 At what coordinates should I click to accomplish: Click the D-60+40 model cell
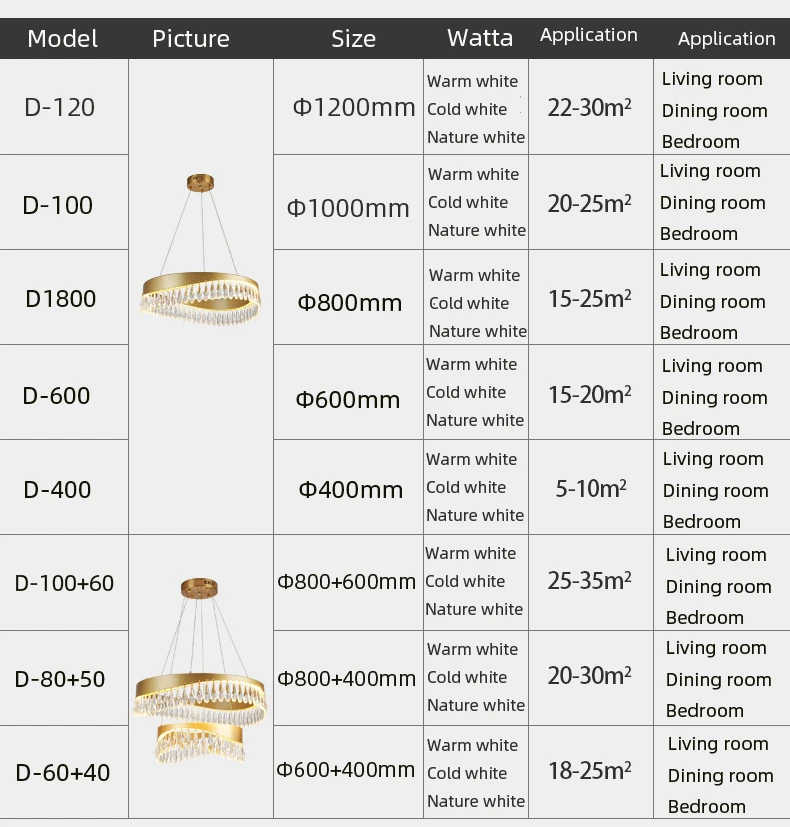point(63,773)
